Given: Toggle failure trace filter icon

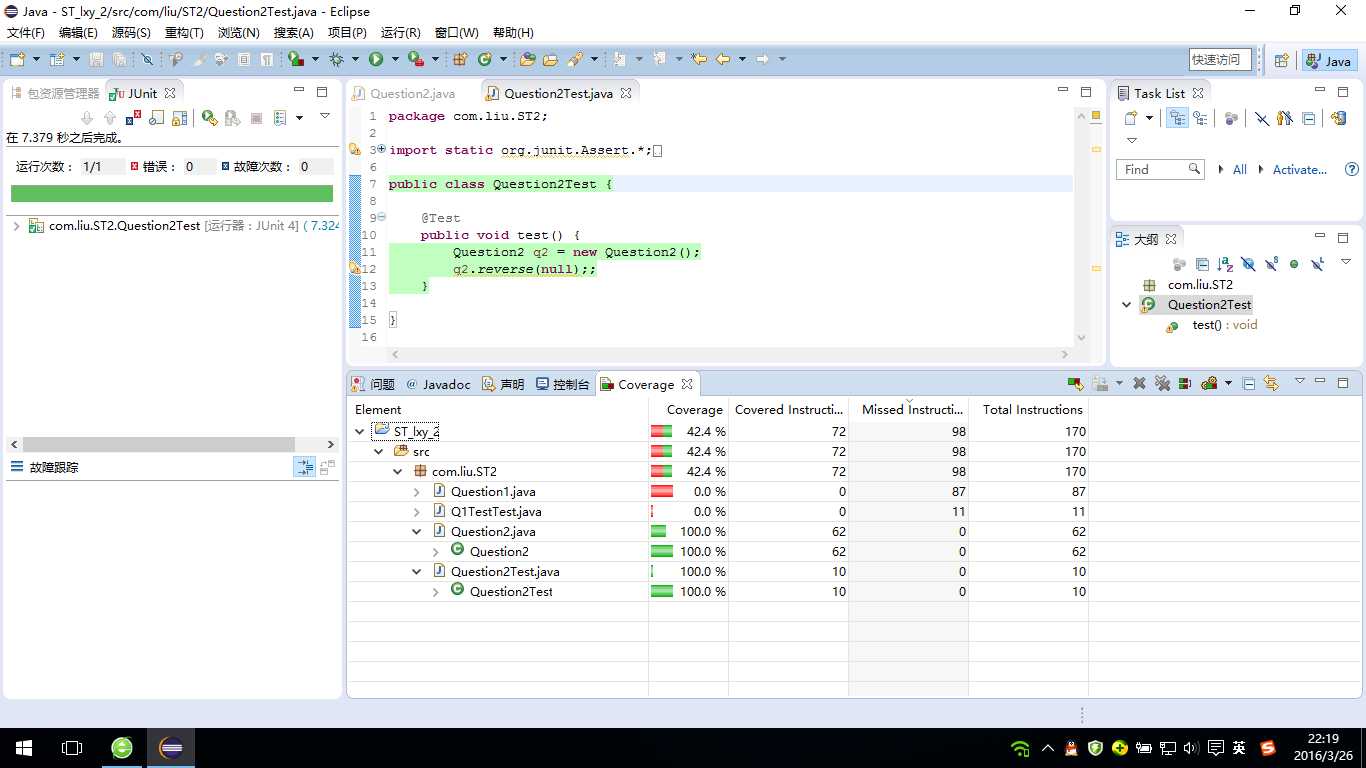Looking at the screenshot, I should point(305,467).
